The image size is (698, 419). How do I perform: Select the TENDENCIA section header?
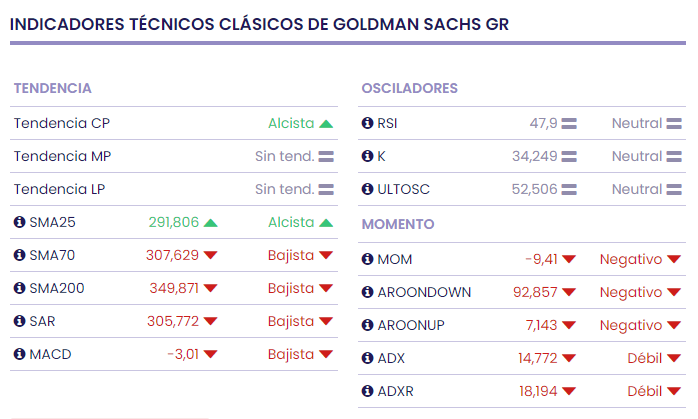(52, 88)
